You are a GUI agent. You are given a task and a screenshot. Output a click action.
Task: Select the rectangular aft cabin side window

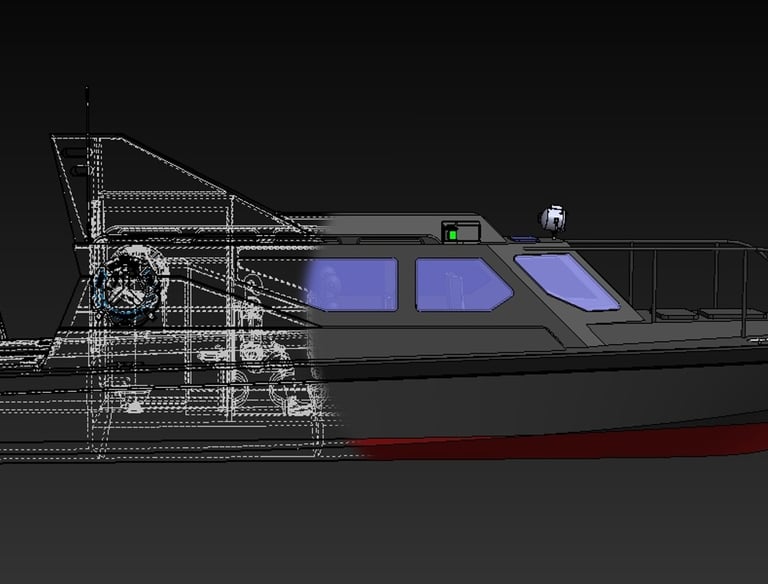(351, 285)
